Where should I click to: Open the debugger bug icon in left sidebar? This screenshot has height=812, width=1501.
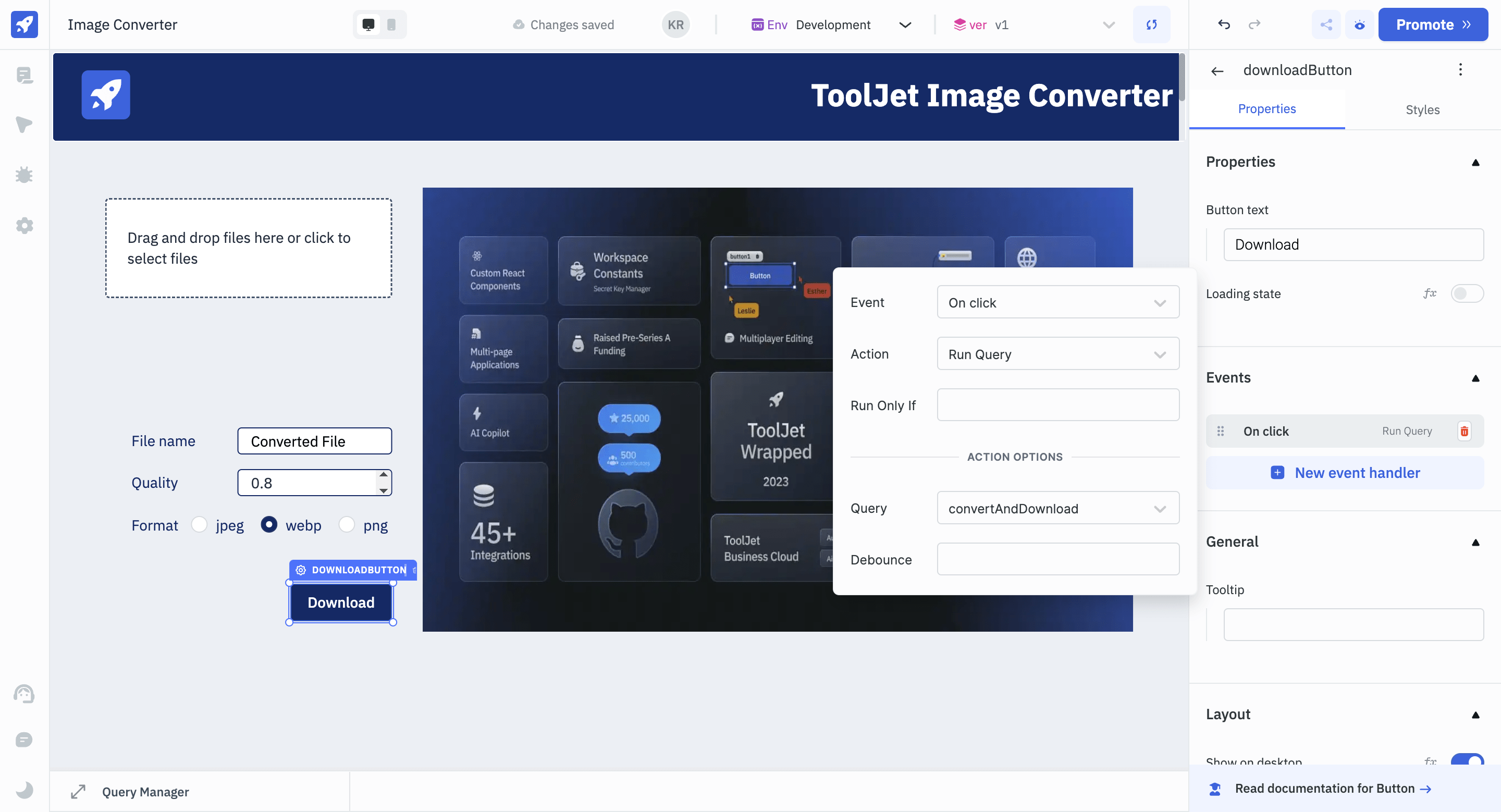(x=24, y=175)
